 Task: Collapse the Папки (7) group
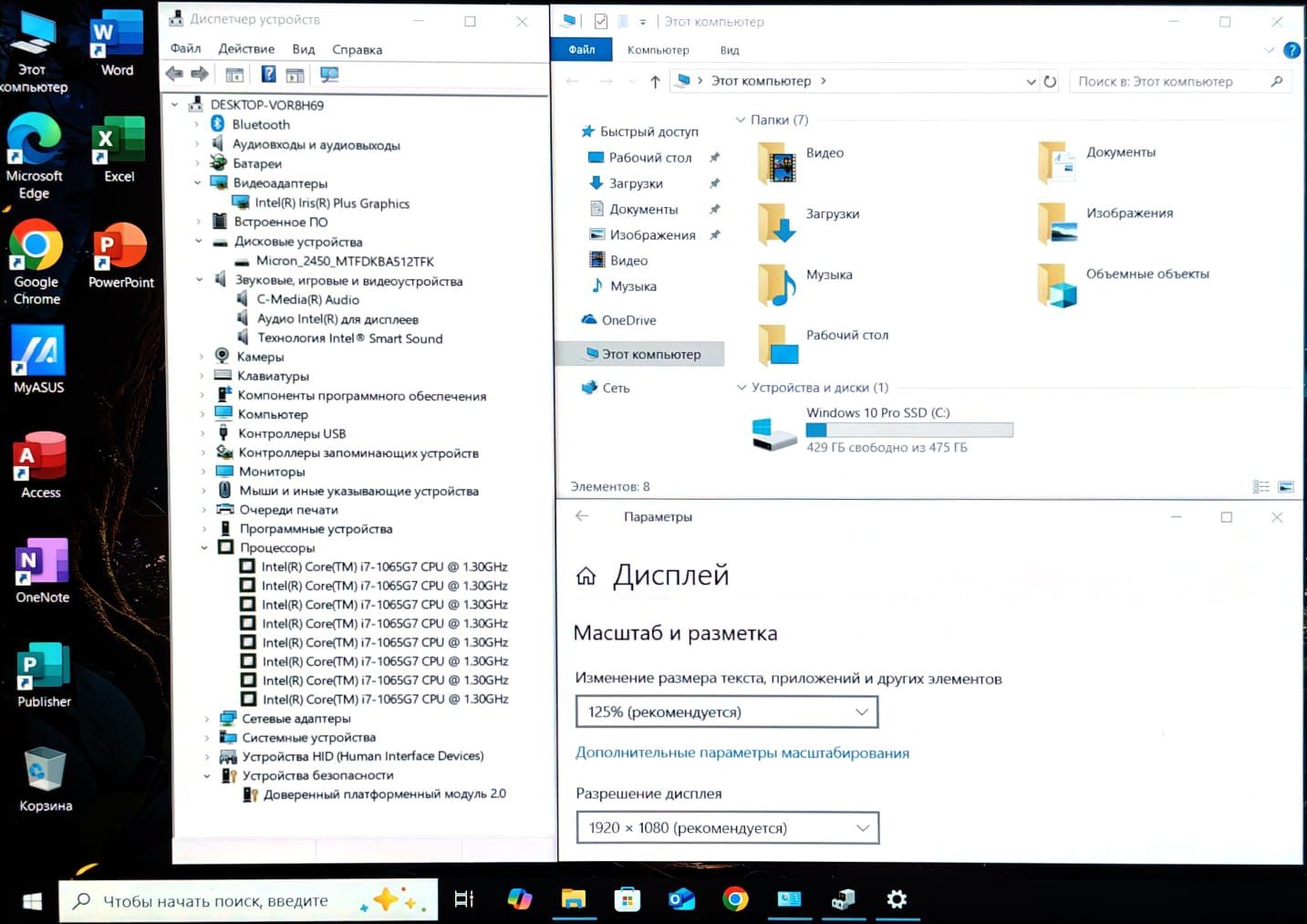click(x=741, y=120)
